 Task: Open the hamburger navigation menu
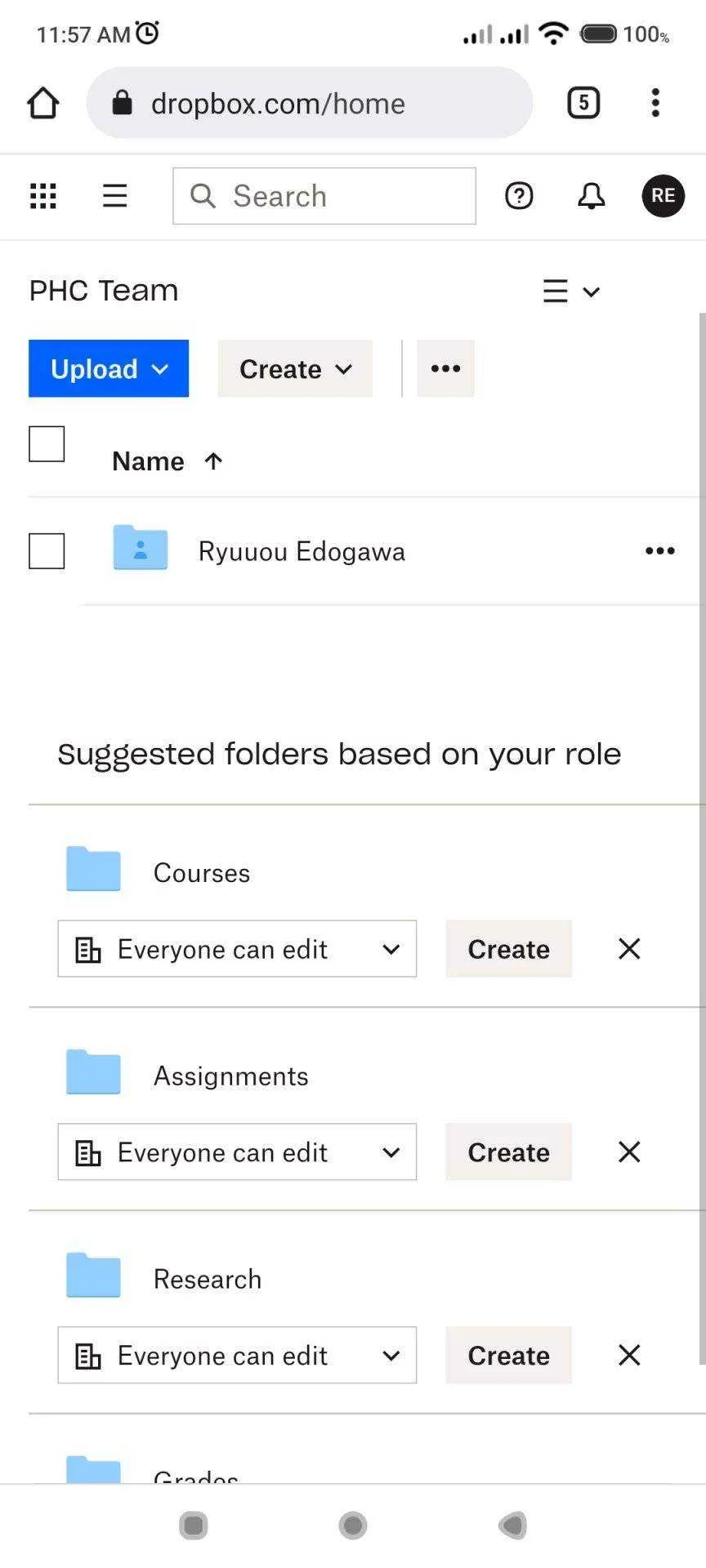(x=114, y=196)
